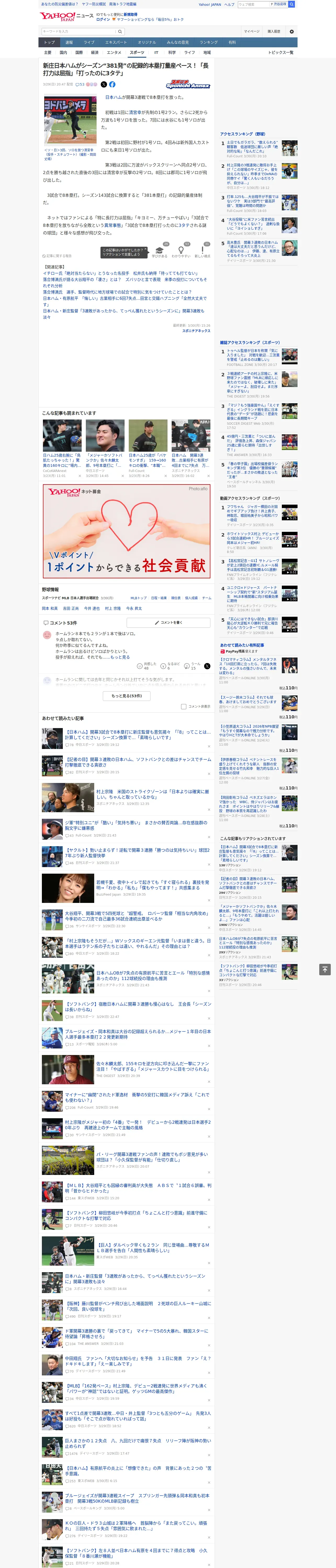The height and width of the screenshot is (1568, 336).
Task: Open the 'トピックス一覧' link
Action: click(x=281, y=52)
